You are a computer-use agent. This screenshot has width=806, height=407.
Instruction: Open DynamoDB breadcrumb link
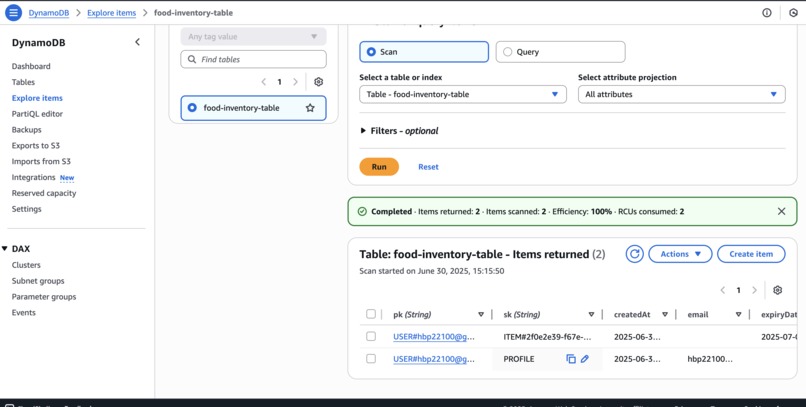(49, 13)
